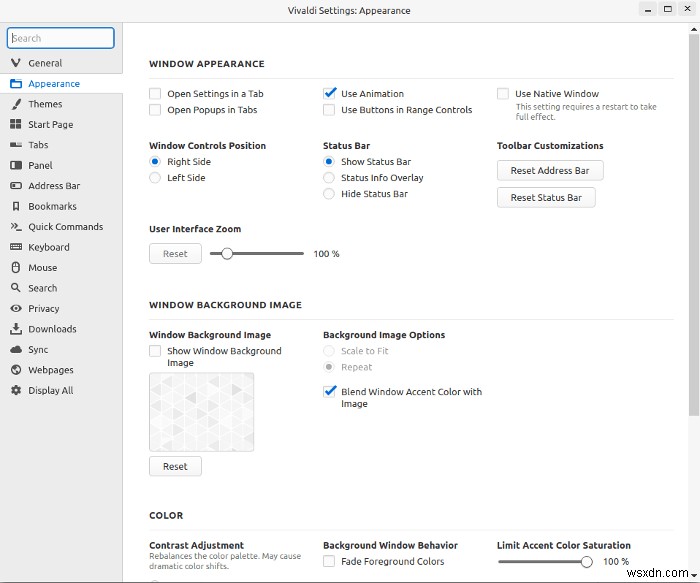Click the Mouse icon in sidebar

point(16,267)
